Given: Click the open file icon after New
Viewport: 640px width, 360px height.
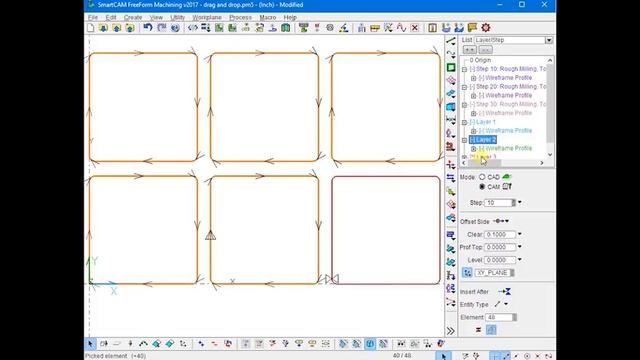Looking at the screenshot, I should 103,28.
